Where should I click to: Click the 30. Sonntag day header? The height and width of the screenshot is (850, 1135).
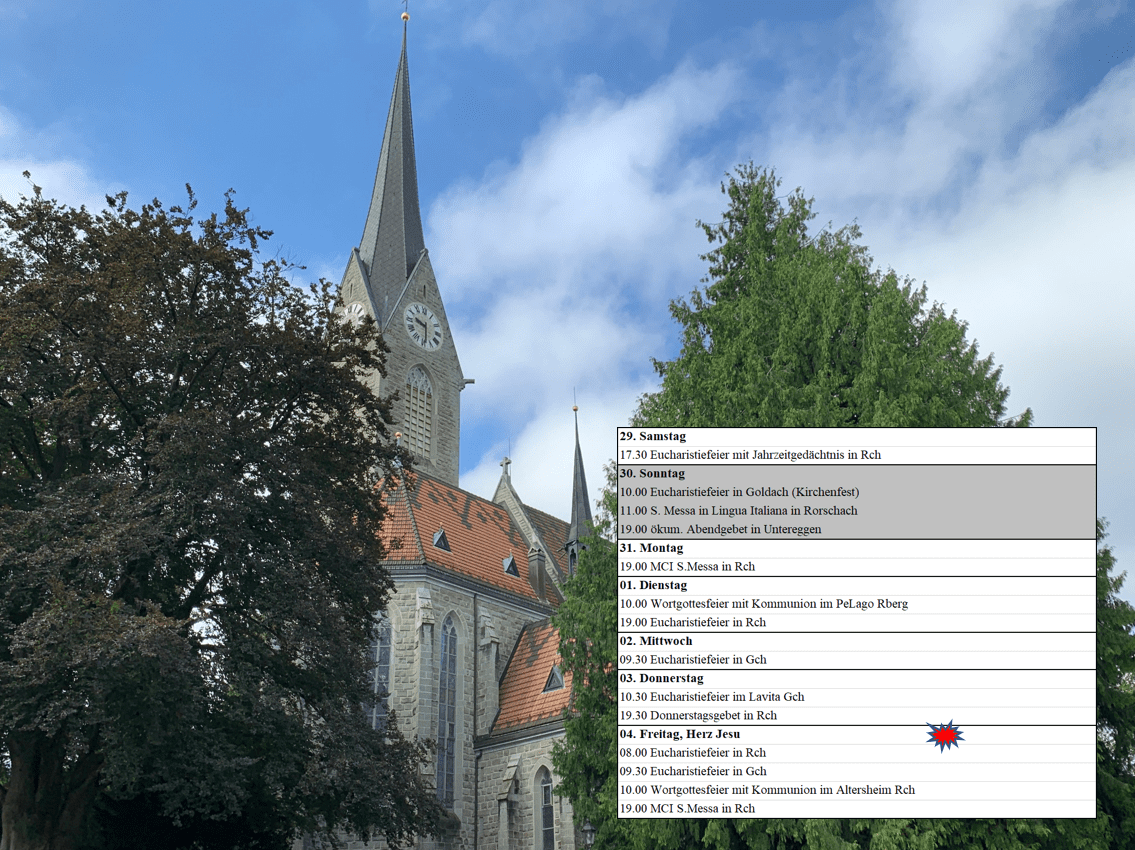(652, 473)
